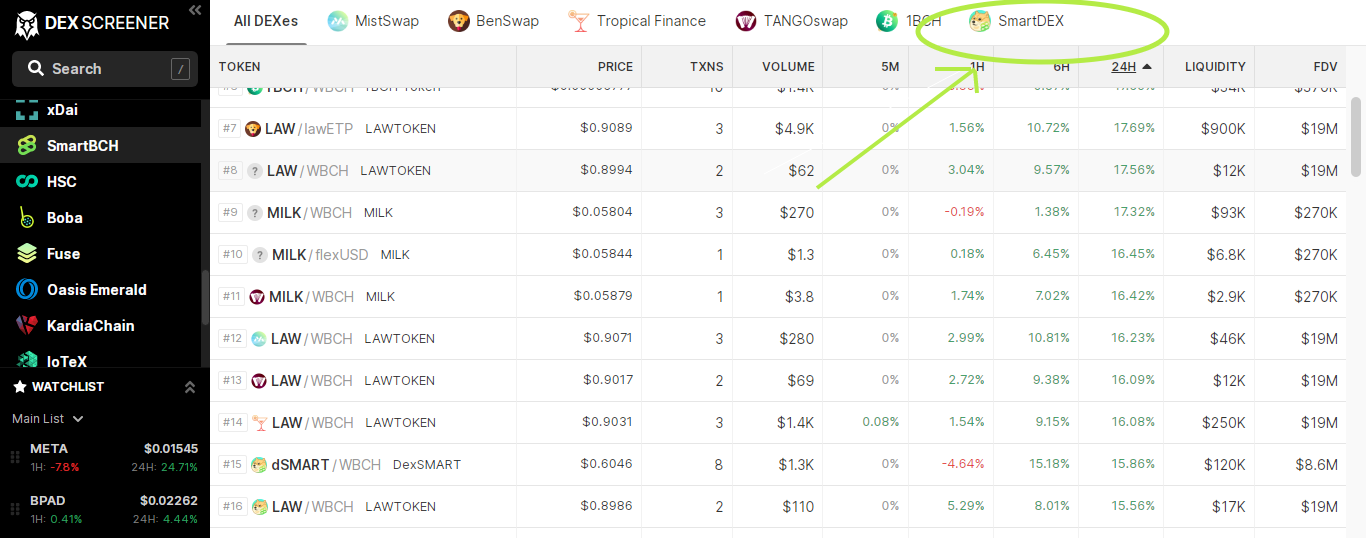Click the watchlist star icon
Viewport: 1366px width, 538px height.
tap(19, 387)
